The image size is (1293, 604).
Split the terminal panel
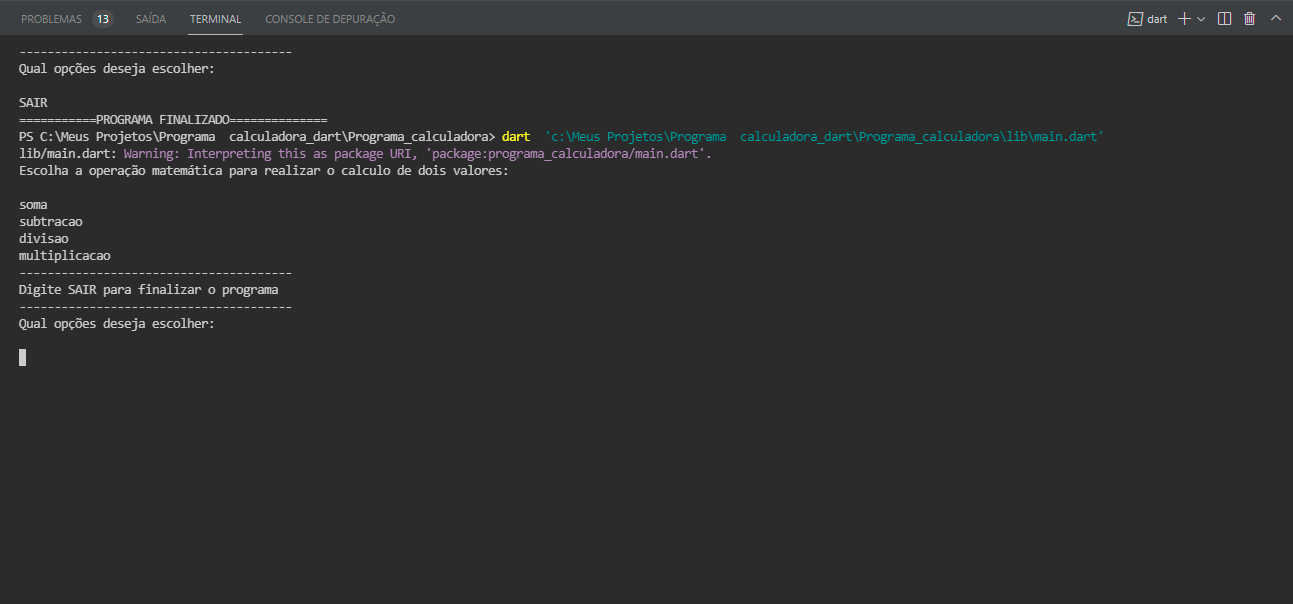1224,19
